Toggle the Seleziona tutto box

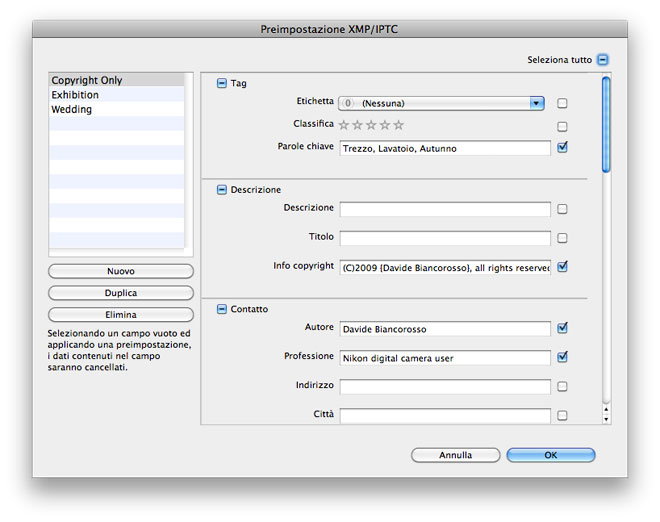tap(603, 60)
